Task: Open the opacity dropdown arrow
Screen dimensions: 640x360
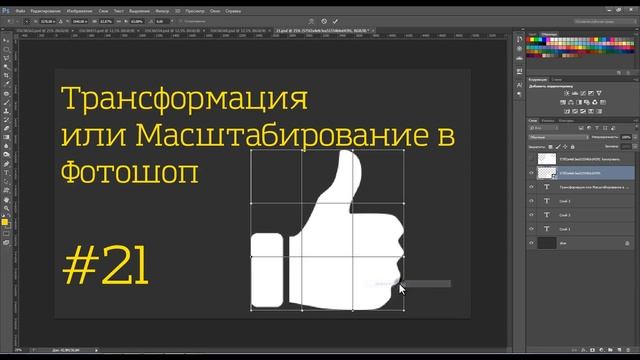Action: click(x=635, y=137)
